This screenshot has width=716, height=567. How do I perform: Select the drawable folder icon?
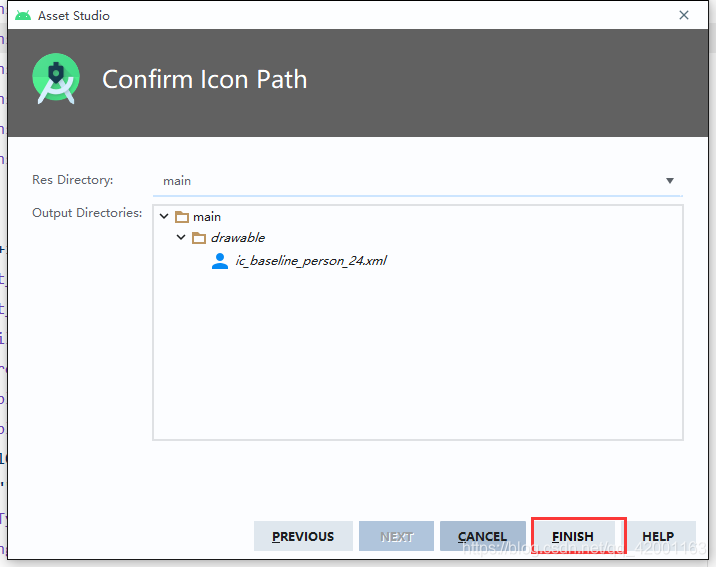coord(199,238)
